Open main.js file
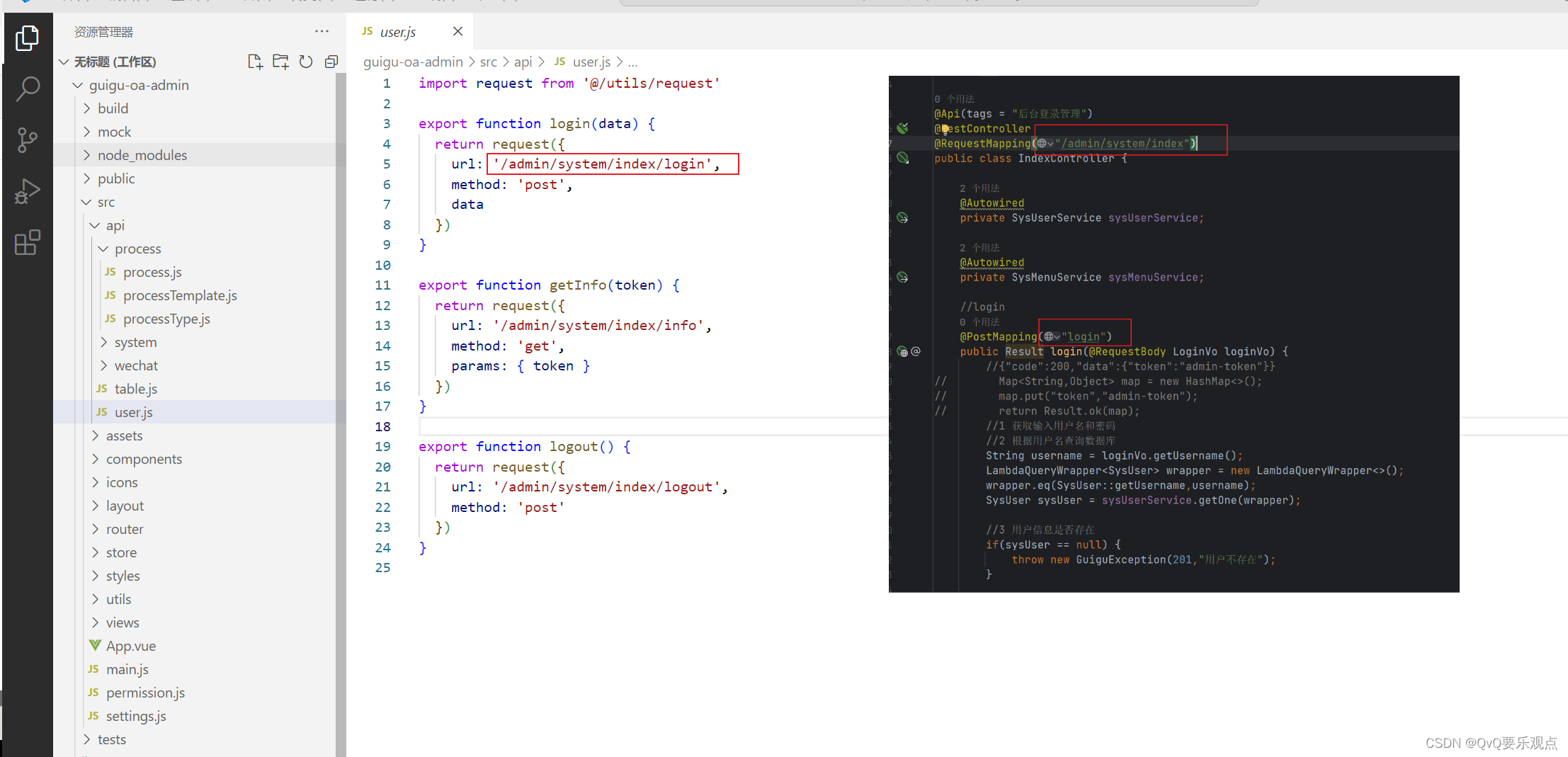 click(127, 669)
